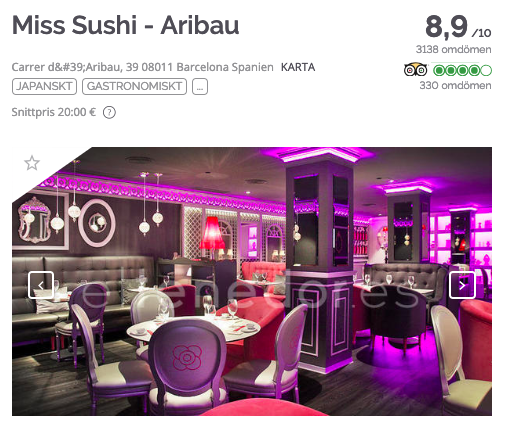This screenshot has height=429, width=506.
Task: Click the 8,9 rating score
Action: click(x=447, y=27)
